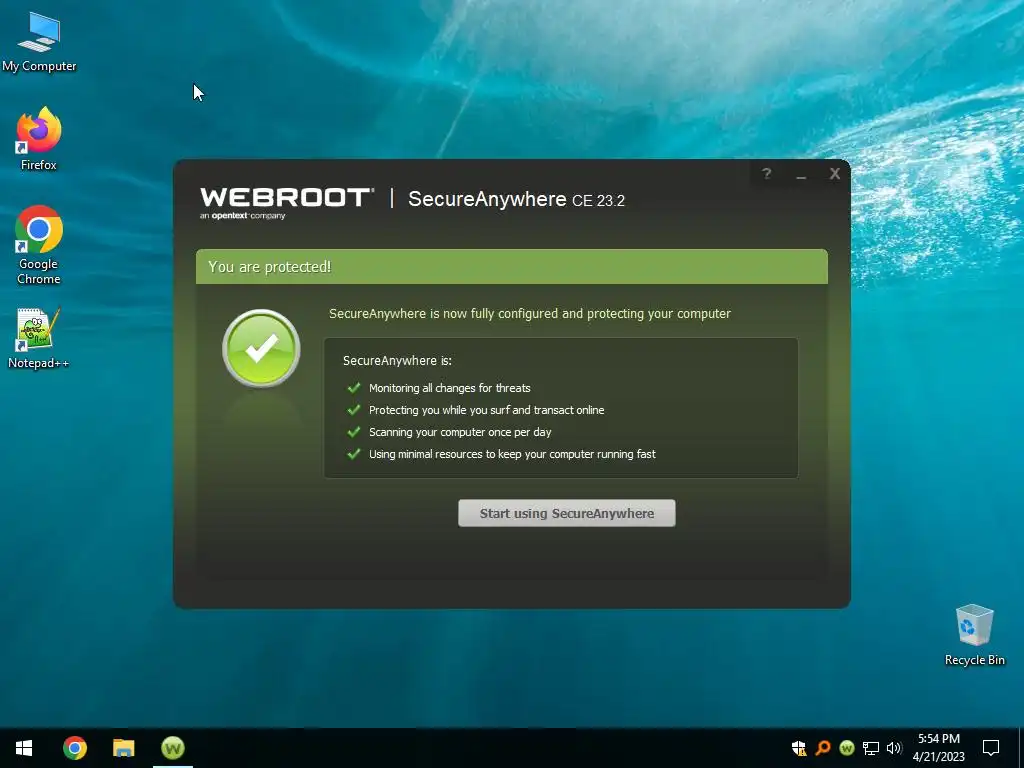
Task: Open File Explorer from the taskbar
Action: tap(123, 748)
